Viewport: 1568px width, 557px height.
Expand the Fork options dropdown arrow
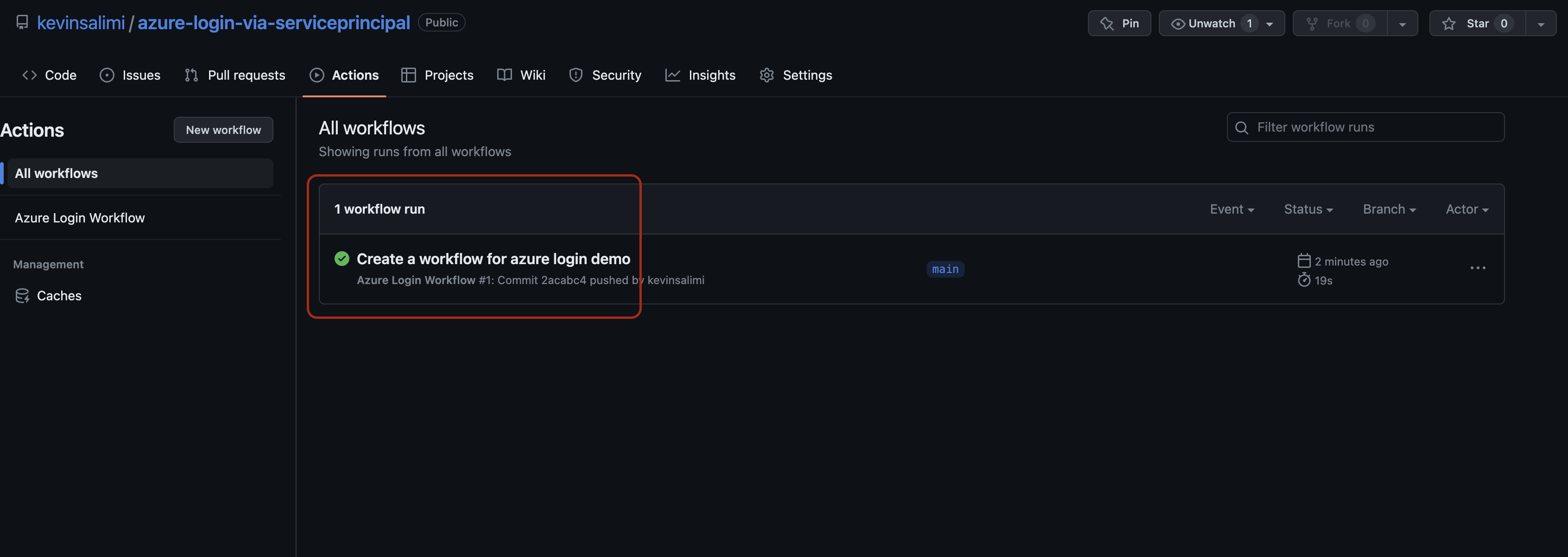pos(1402,24)
